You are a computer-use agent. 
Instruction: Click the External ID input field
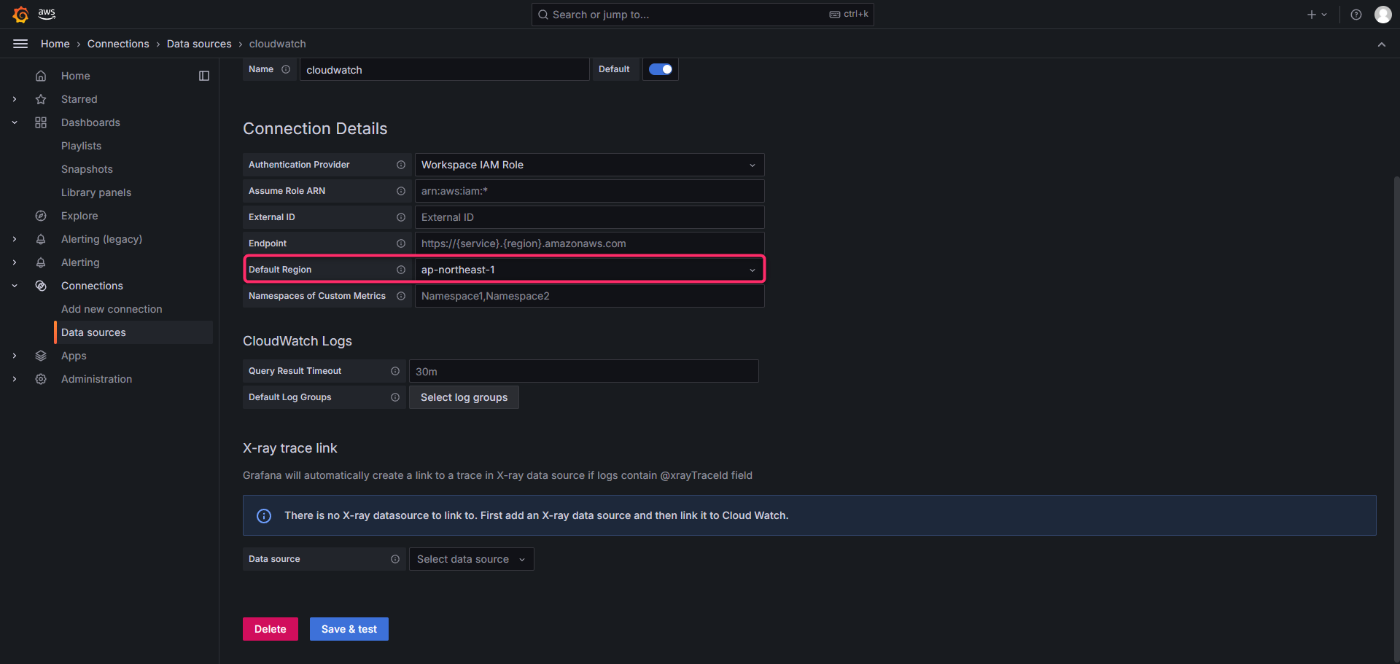tap(589, 217)
